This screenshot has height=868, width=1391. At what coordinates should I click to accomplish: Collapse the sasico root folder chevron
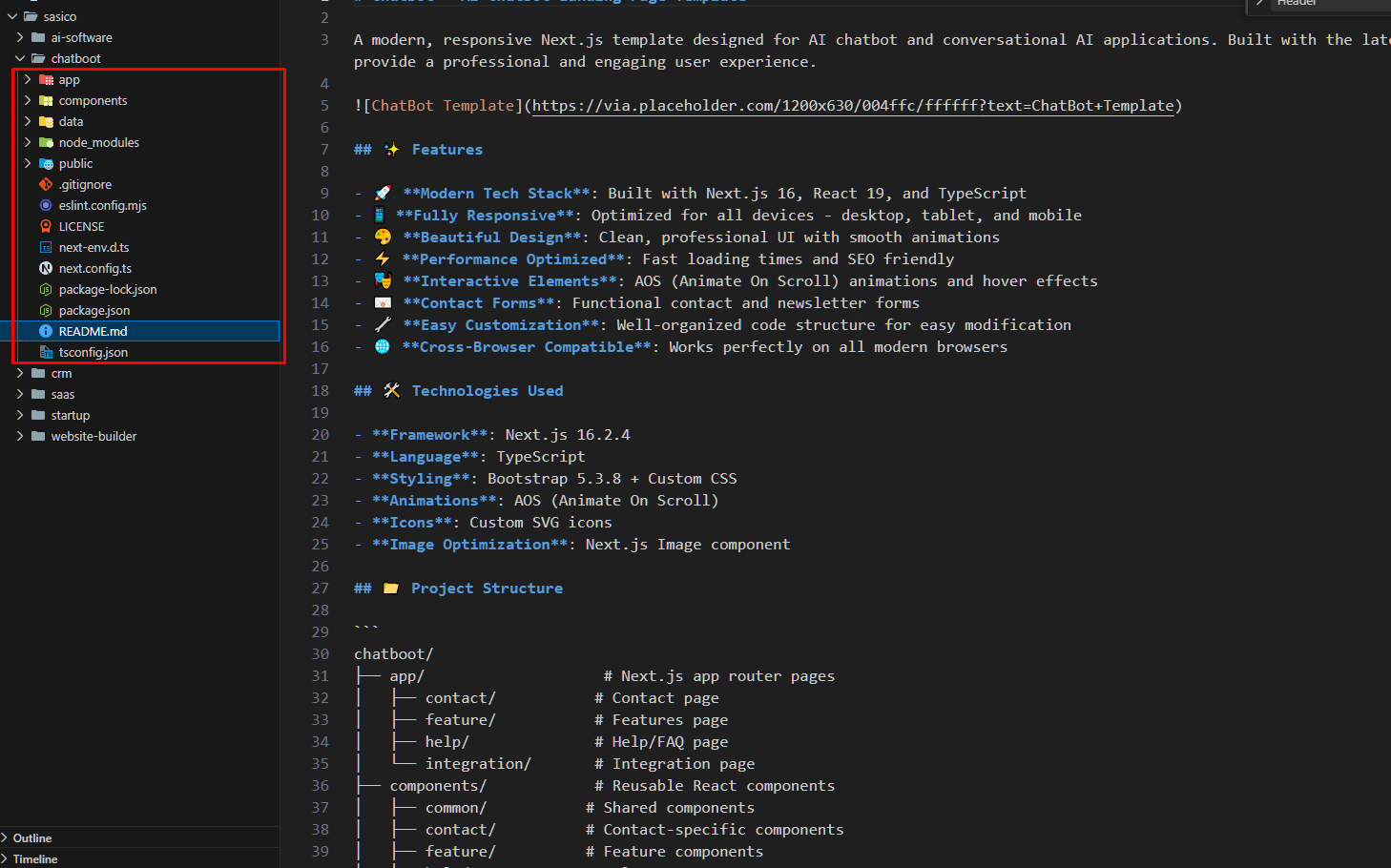pos(12,17)
